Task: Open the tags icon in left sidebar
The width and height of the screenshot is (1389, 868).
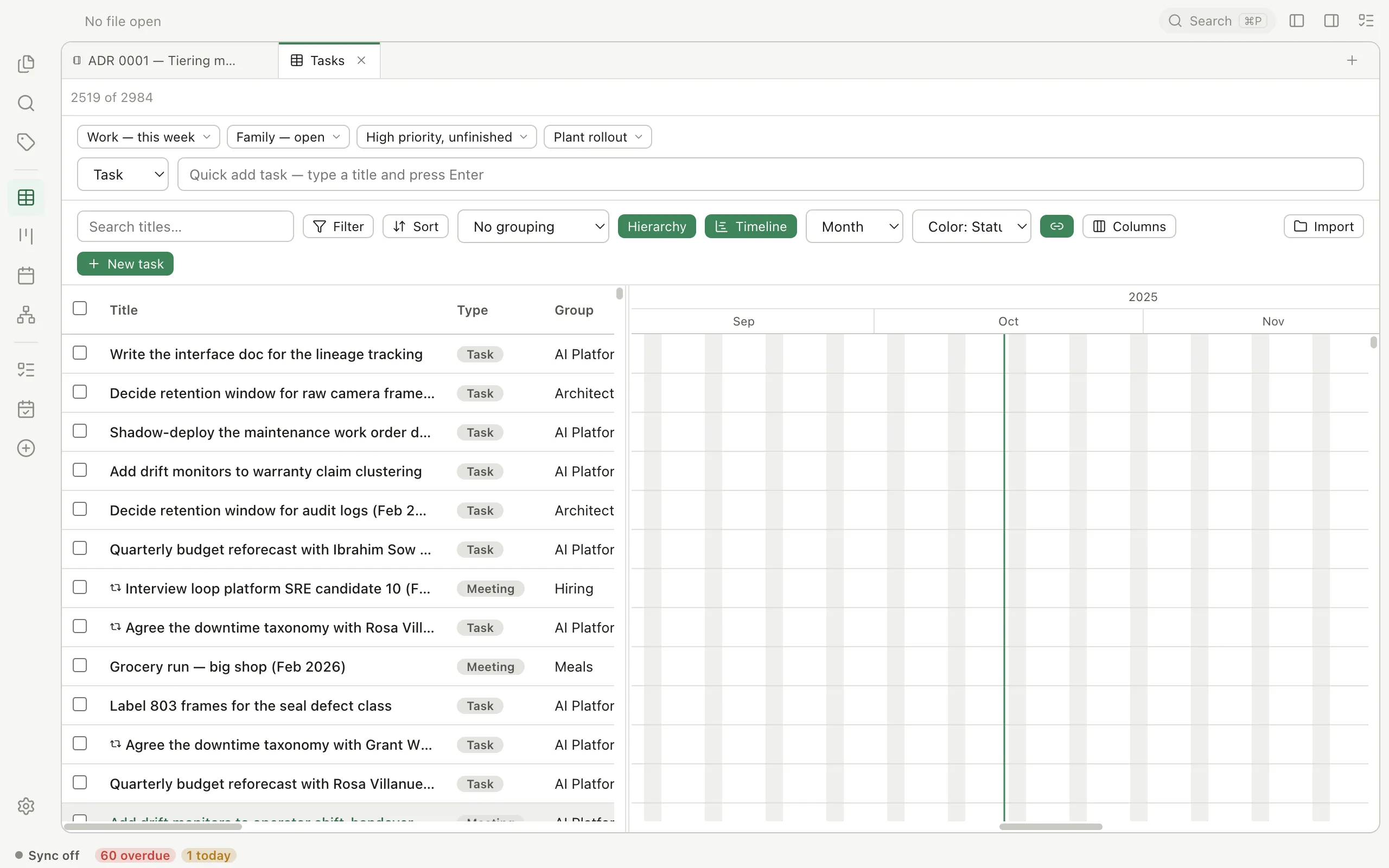Action: click(x=26, y=142)
